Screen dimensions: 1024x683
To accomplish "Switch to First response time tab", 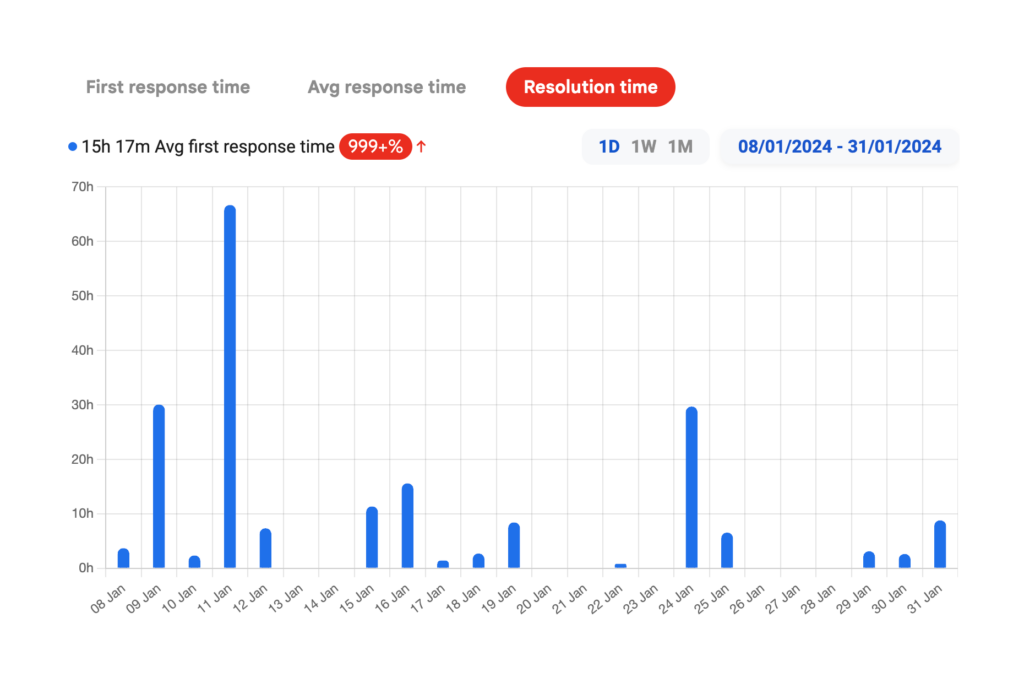I will [x=168, y=87].
